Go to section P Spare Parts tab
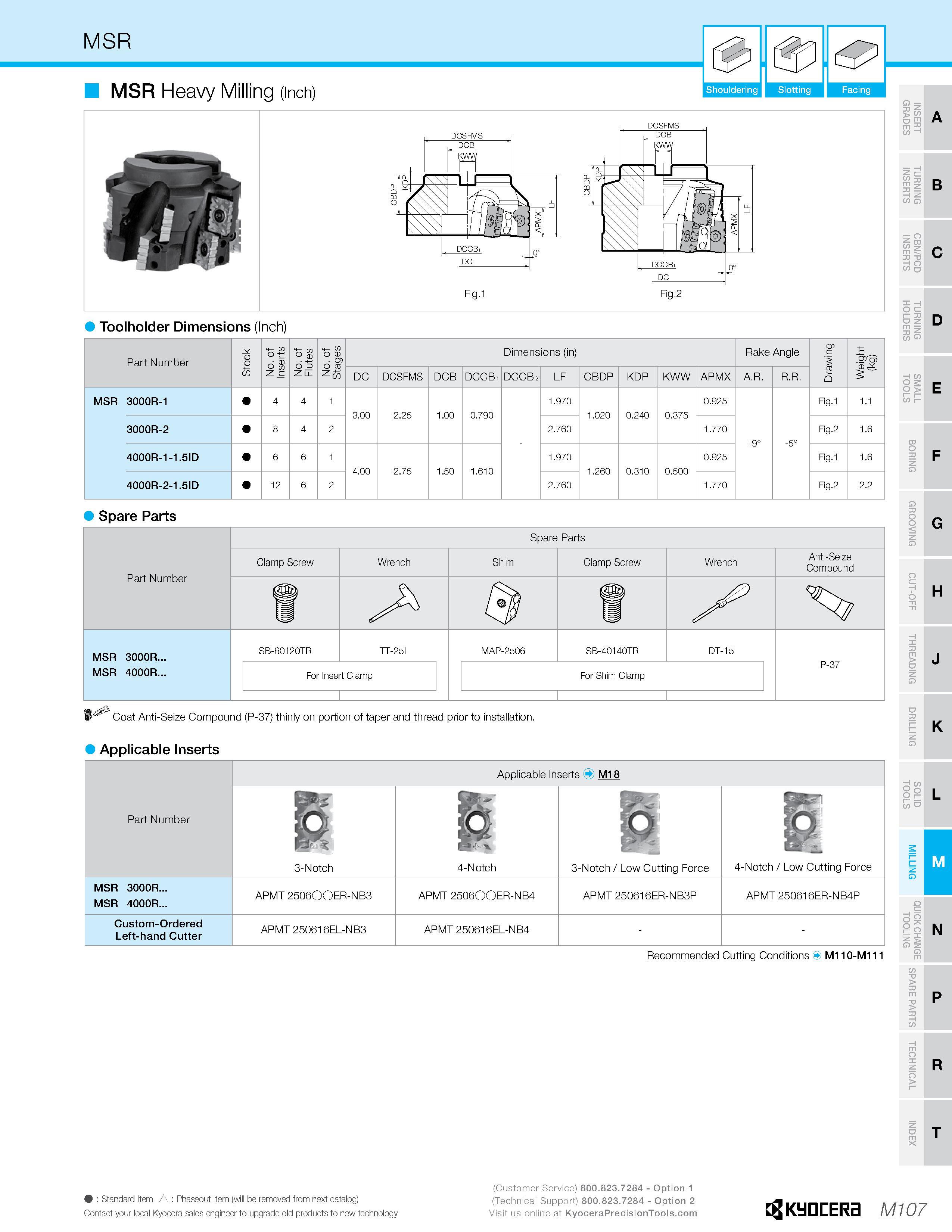Viewport: 952px width, 1232px height. click(925, 997)
